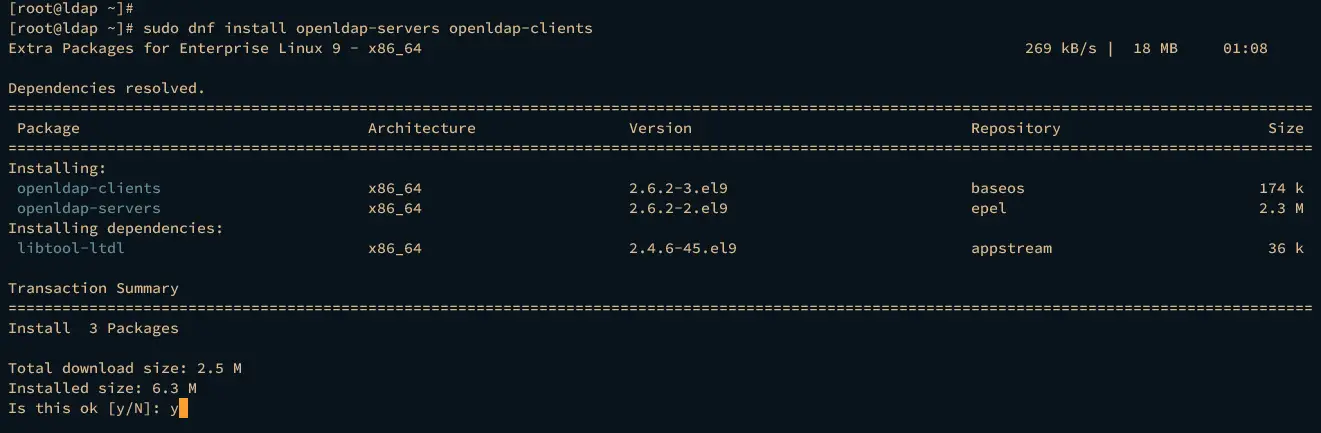The image size is (1321, 433).
Task: Click the Architecture column header
Action: click(x=422, y=128)
